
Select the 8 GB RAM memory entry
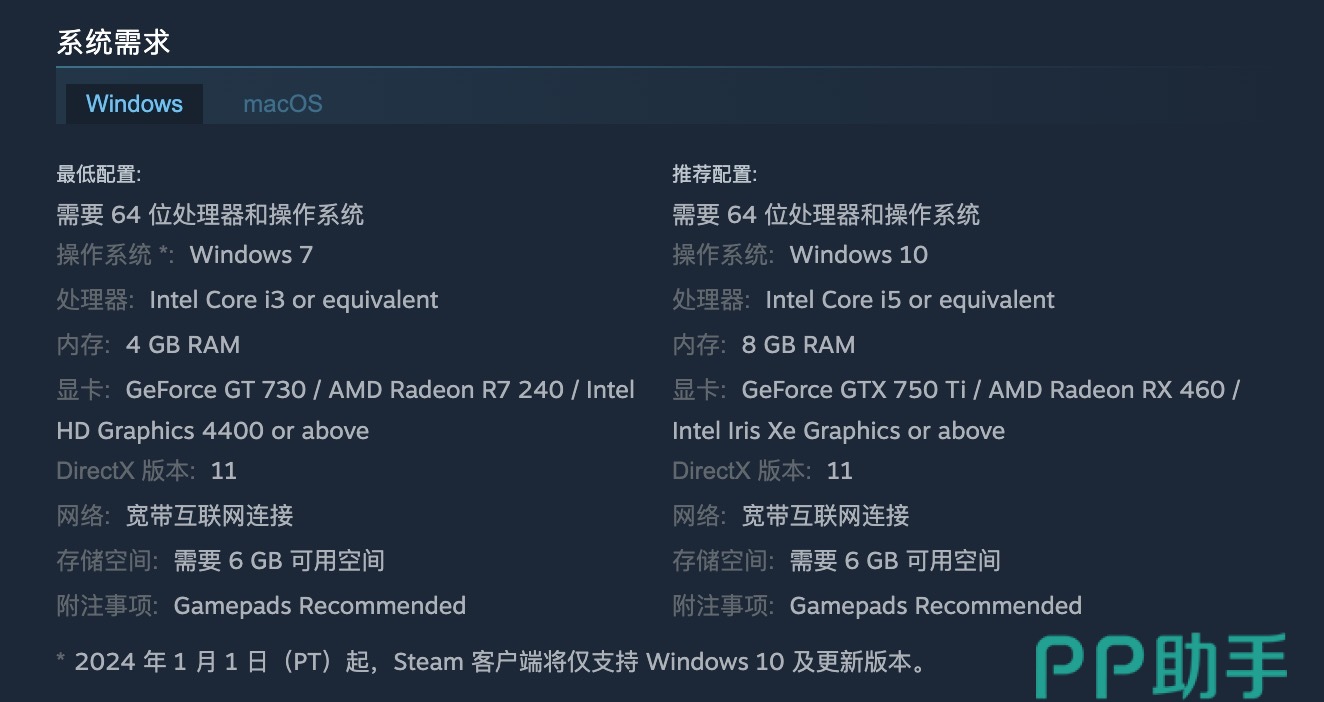point(798,345)
